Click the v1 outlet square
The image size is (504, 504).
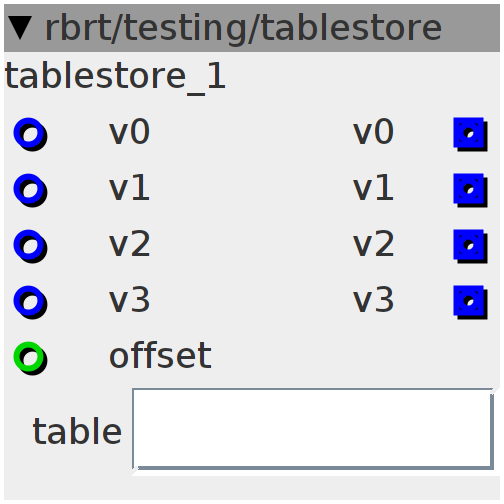470,190
